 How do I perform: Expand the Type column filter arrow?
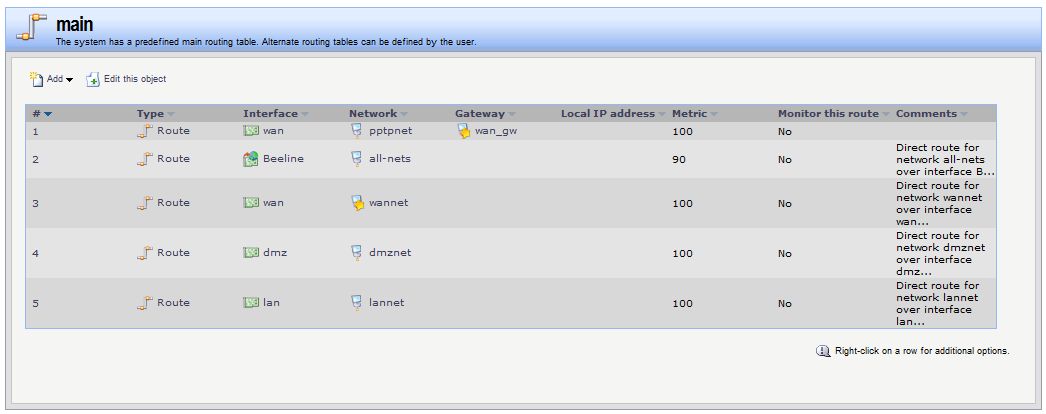coord(171,114)
